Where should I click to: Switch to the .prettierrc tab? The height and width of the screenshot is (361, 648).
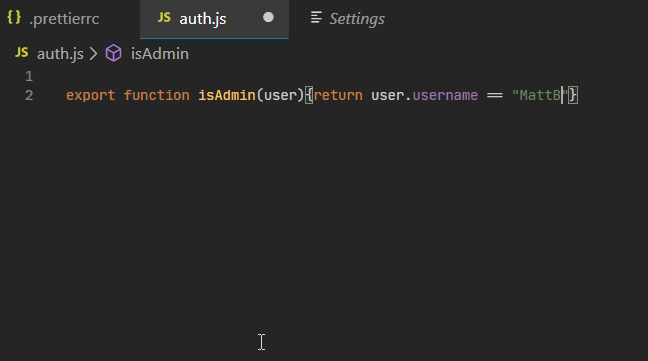click(x=54, y=19)
